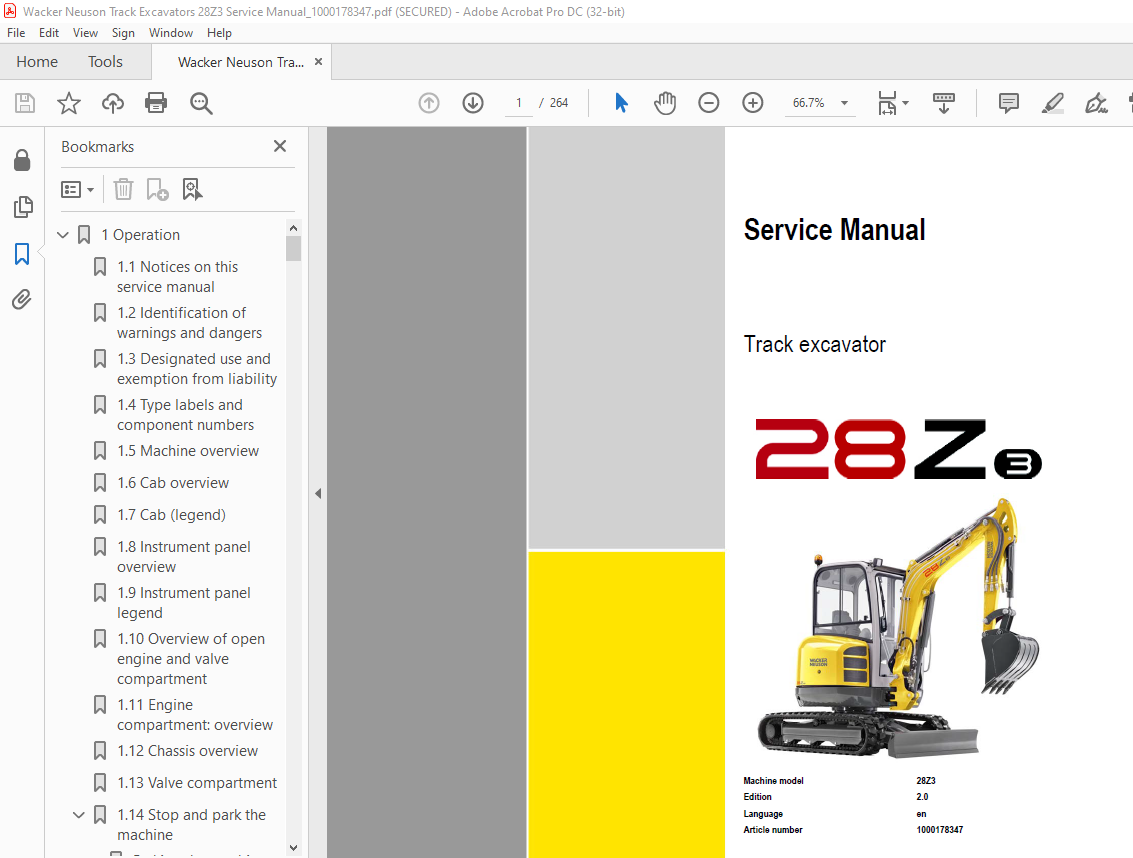The image size is (1133, 858).
Task: Go to 1.11 Engine compartment overview
Action: tap(195, 715)
